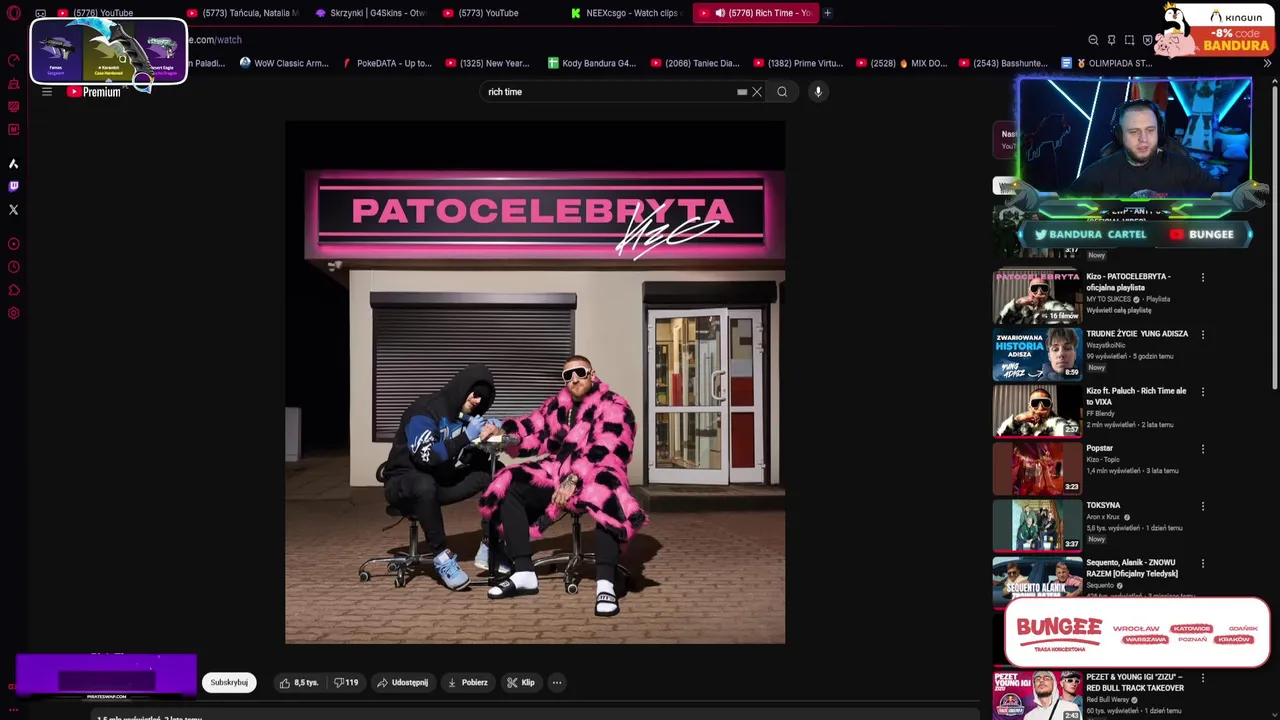Open sidebar Settings gear
The height and width of the screenshot is (720, 1280).
coord(13,313)
